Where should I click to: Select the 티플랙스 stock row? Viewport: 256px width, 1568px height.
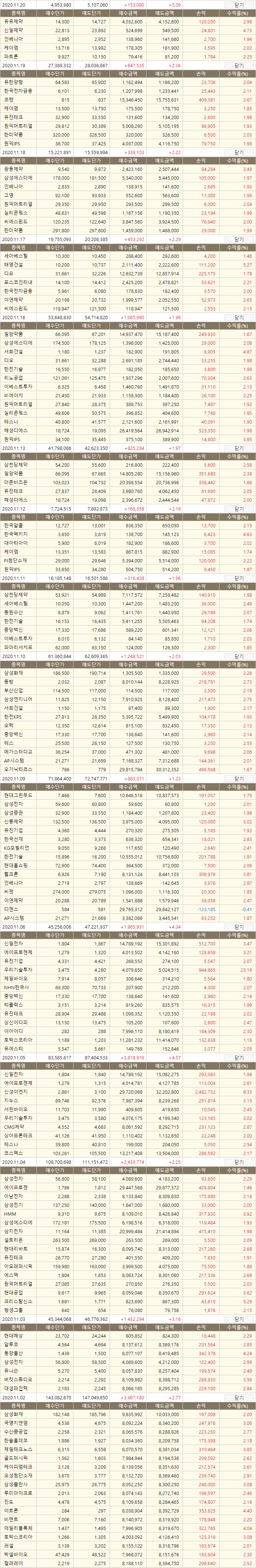coord(128,1006)
